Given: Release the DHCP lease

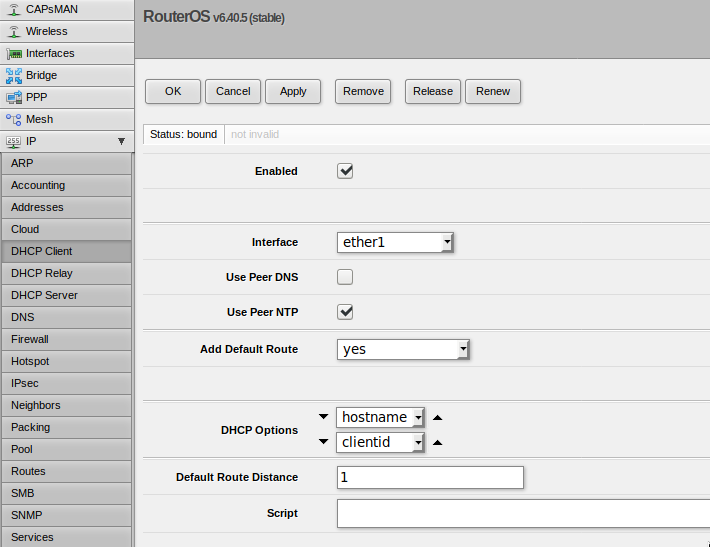Looking at the screenshot, I should pyautogui.click(x=433, y=91).
